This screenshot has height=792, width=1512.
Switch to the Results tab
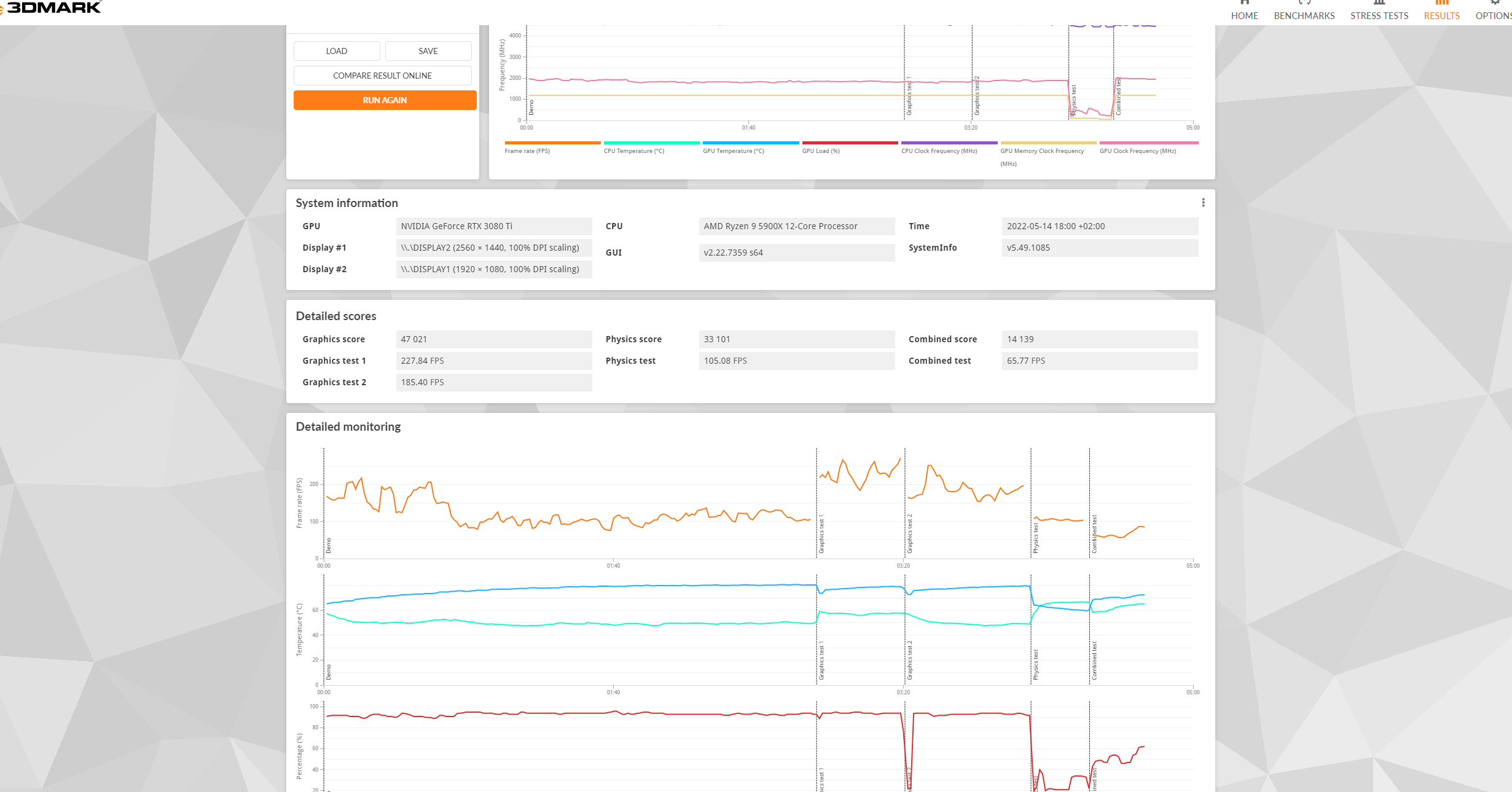coord(1441,15)
